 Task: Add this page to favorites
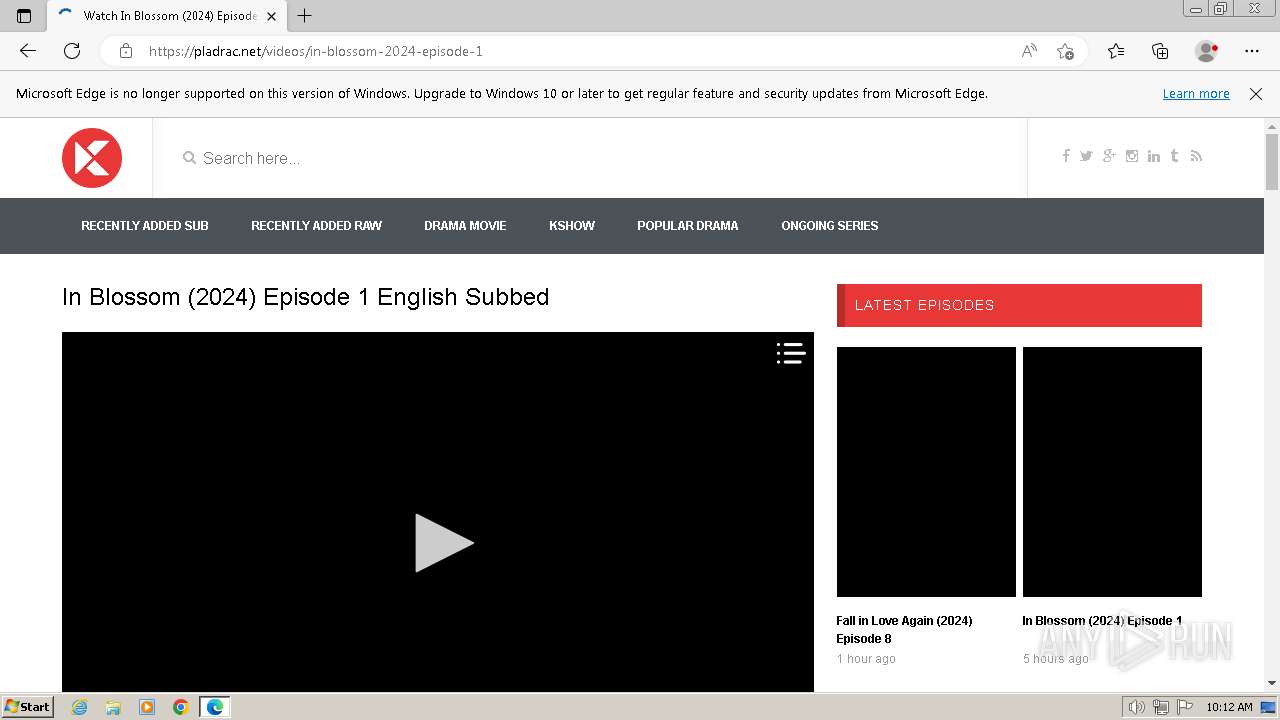coord(1065,51)
